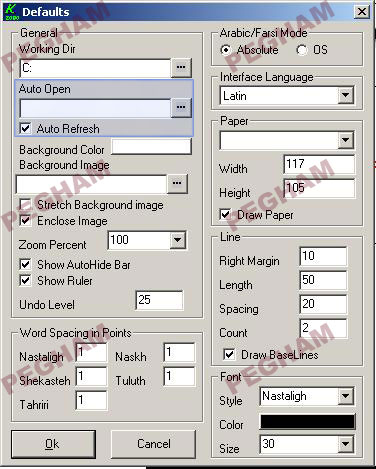Toggle the Auto Refresh checkbox
Screen dimensions: 376x469
25,128
